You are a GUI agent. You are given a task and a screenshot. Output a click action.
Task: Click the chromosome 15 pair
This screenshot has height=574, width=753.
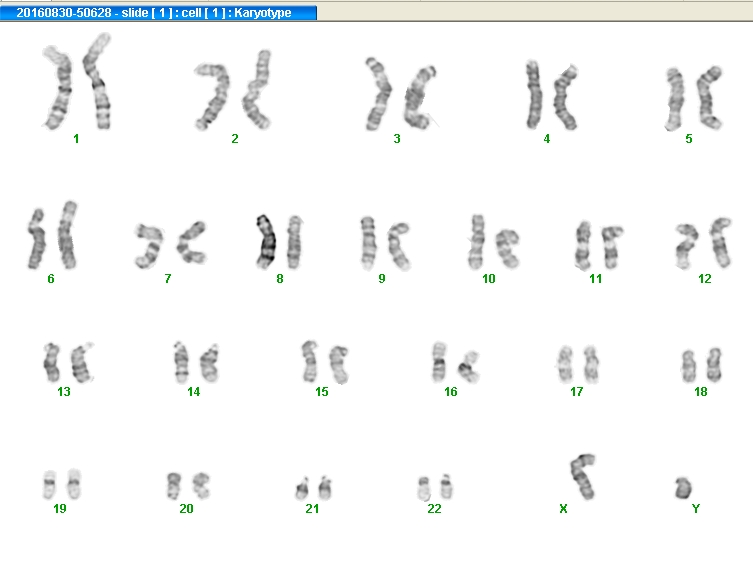(x=325, y=362)
